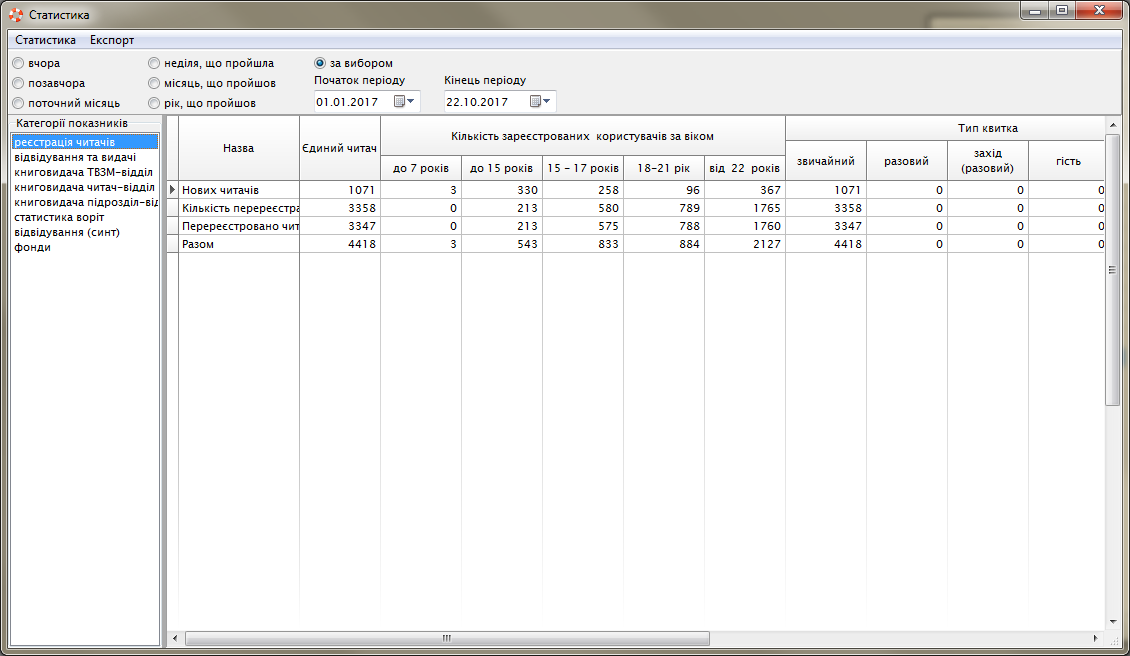This screenshot has height=656, width=1130.
Task: Choose 'поточний місяць' radio button
Action: pyautogui.click(x=18, y=104)
